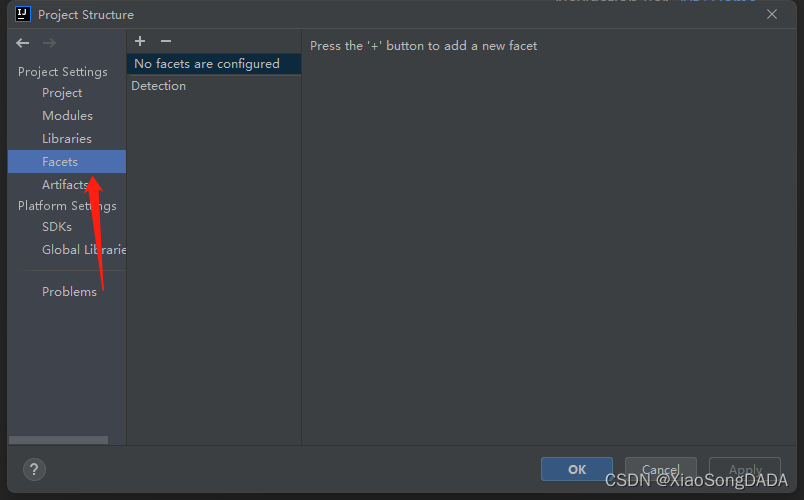Image resolution: width=804 pixels, height=500 pixels.
Task: Remove facet using the minus icon
Action: 166,41
